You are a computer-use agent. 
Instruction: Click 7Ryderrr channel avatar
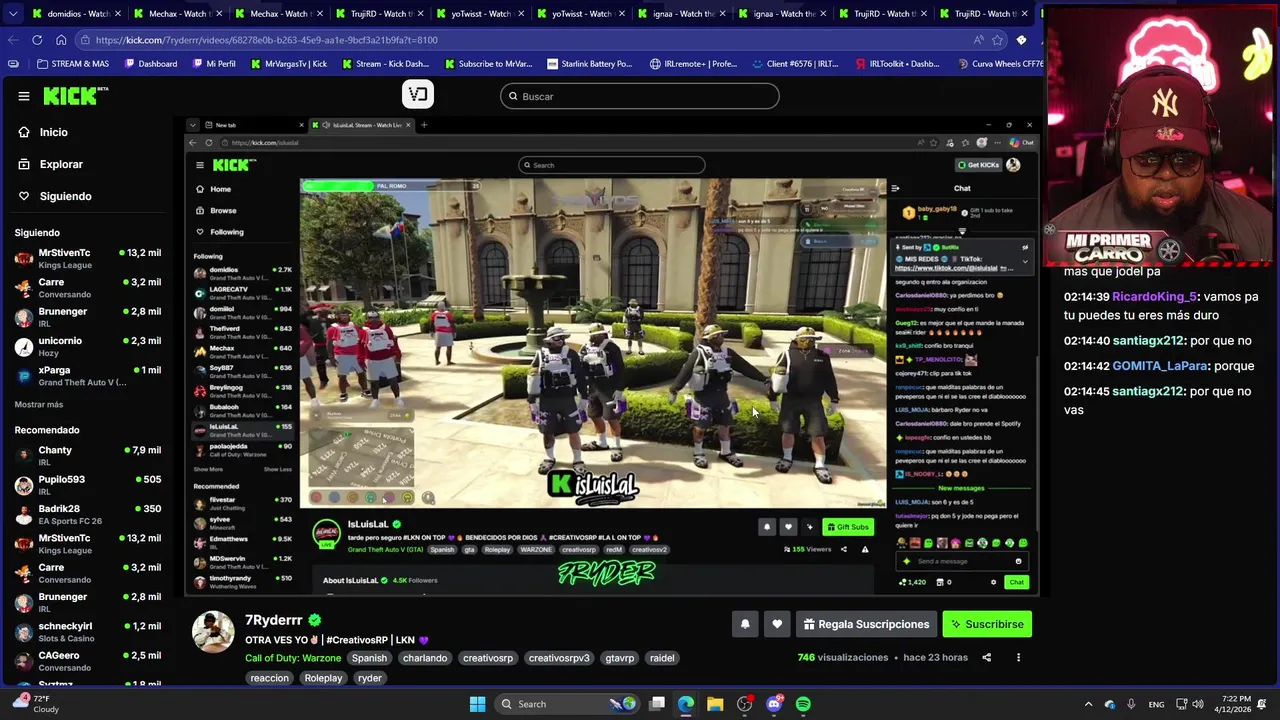pos(213,631)
